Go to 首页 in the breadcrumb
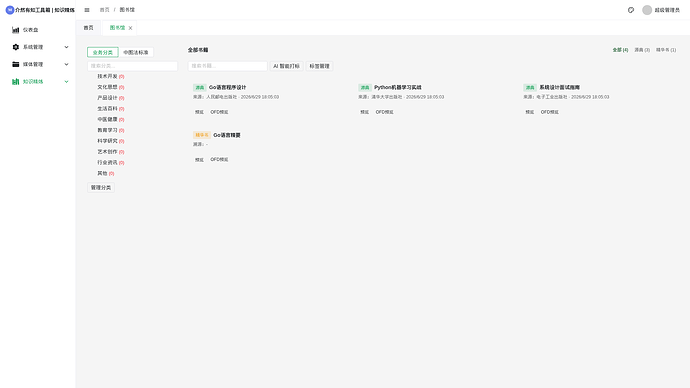The image size is (690, 388). [104, 10]
